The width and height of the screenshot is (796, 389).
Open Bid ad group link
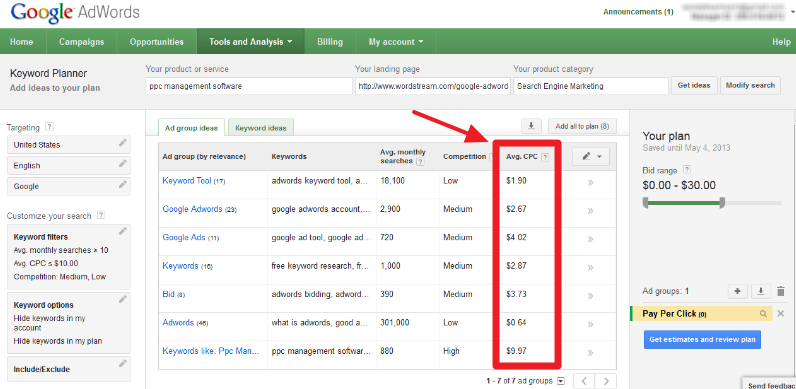(168, 294)
